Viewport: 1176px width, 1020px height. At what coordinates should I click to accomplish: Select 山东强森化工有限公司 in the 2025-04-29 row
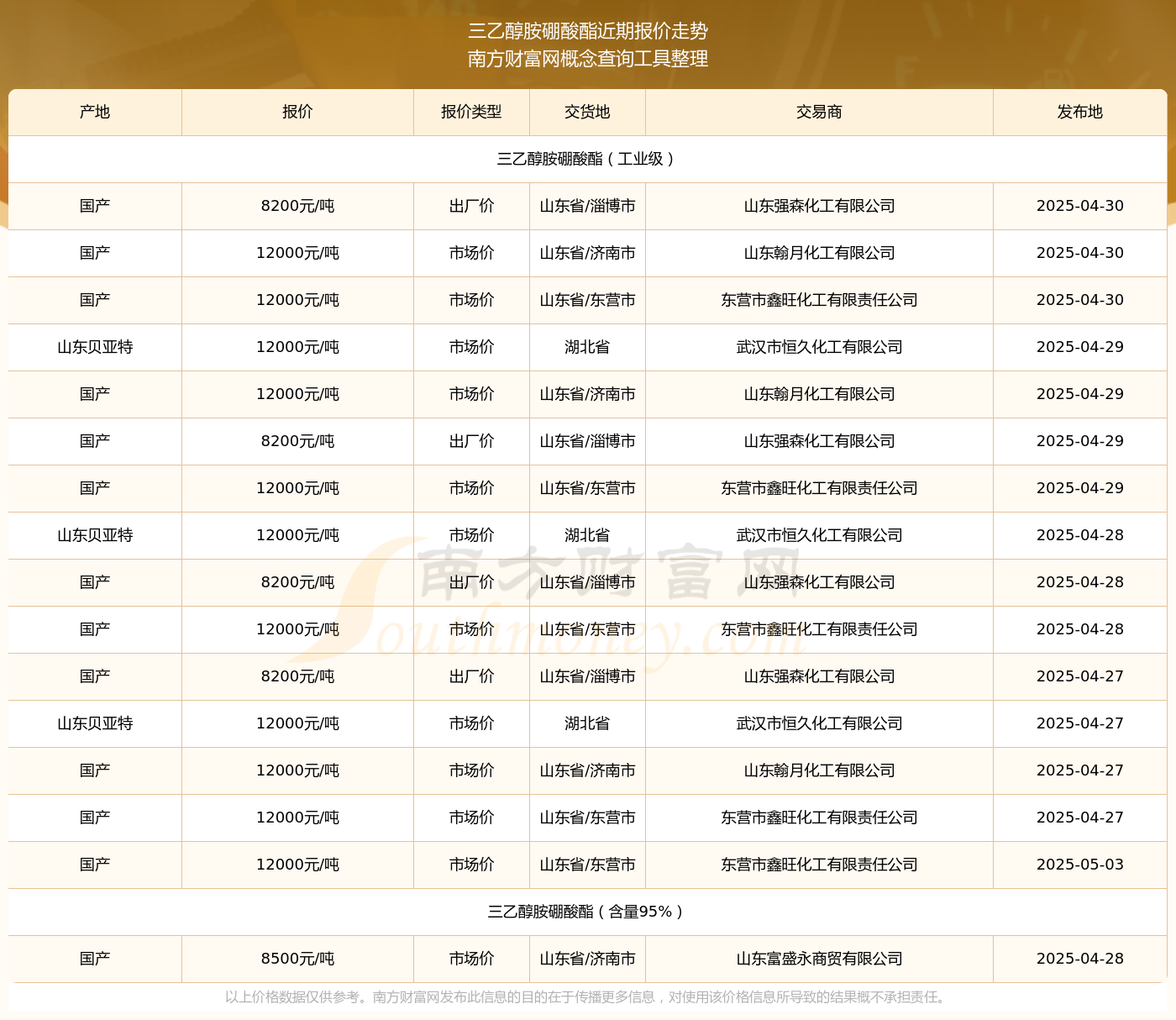click(819, 441)
